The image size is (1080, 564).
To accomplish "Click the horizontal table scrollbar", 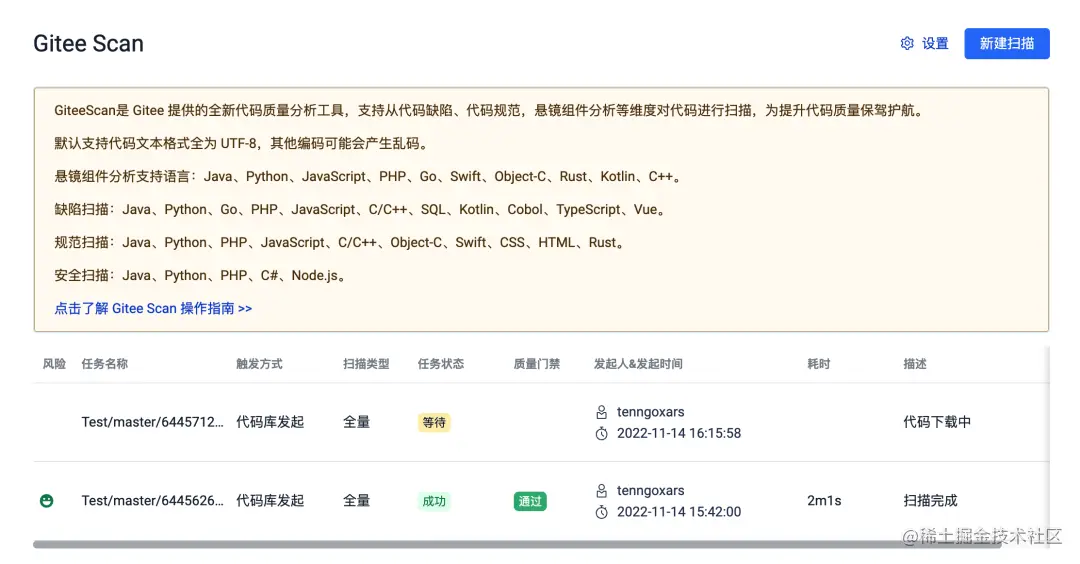I will click(517, 544).
